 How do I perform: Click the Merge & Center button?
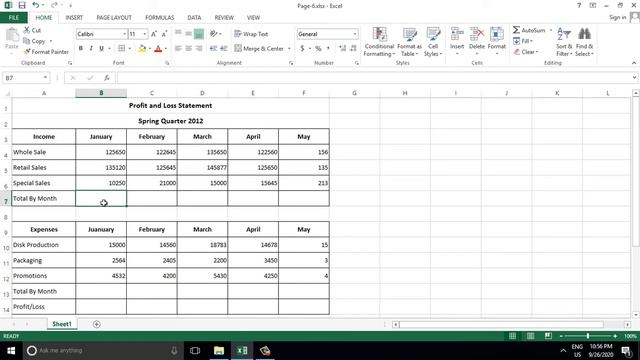259,49
